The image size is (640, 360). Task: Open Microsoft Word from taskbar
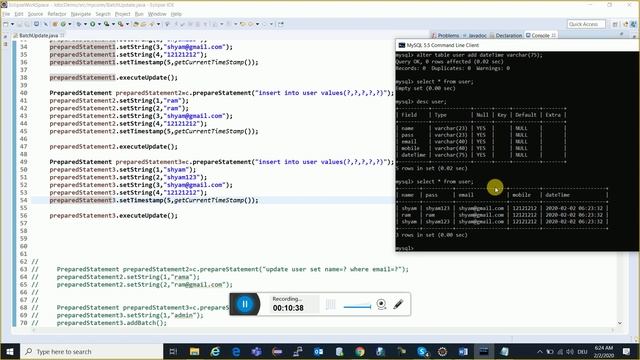463,351
